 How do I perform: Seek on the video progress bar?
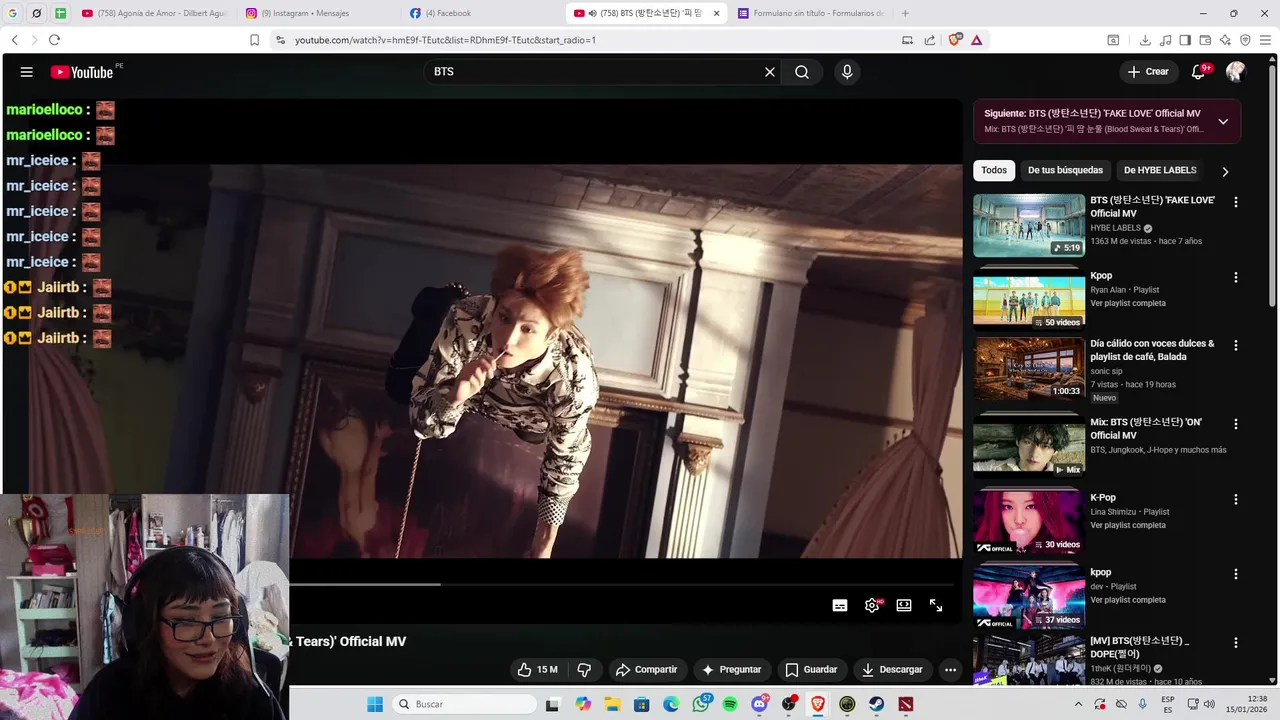(622, 584)
